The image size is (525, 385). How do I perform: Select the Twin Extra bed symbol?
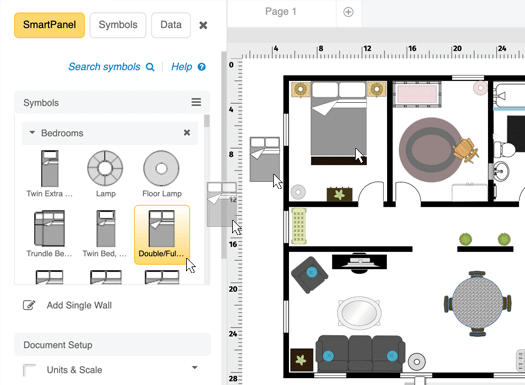pyautogui.click(x=50, y=174)
